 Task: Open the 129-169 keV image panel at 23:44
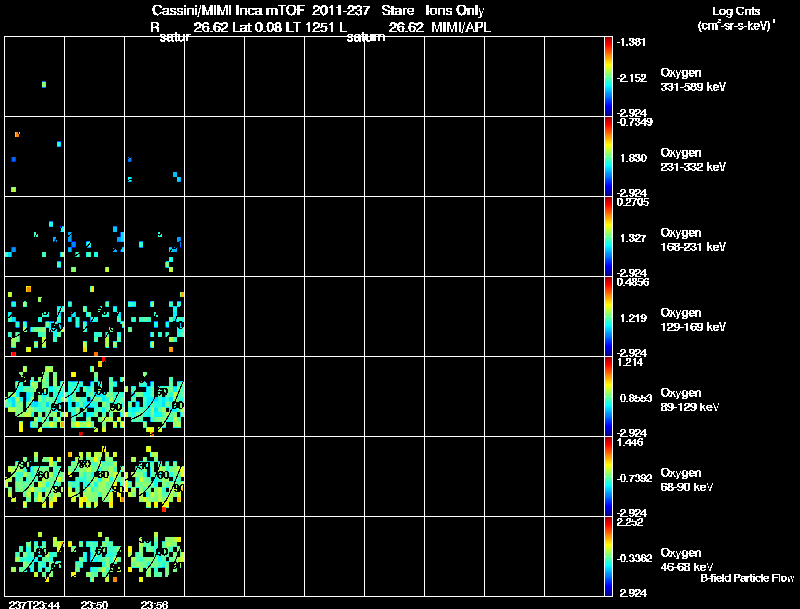(x=35, y=317)
